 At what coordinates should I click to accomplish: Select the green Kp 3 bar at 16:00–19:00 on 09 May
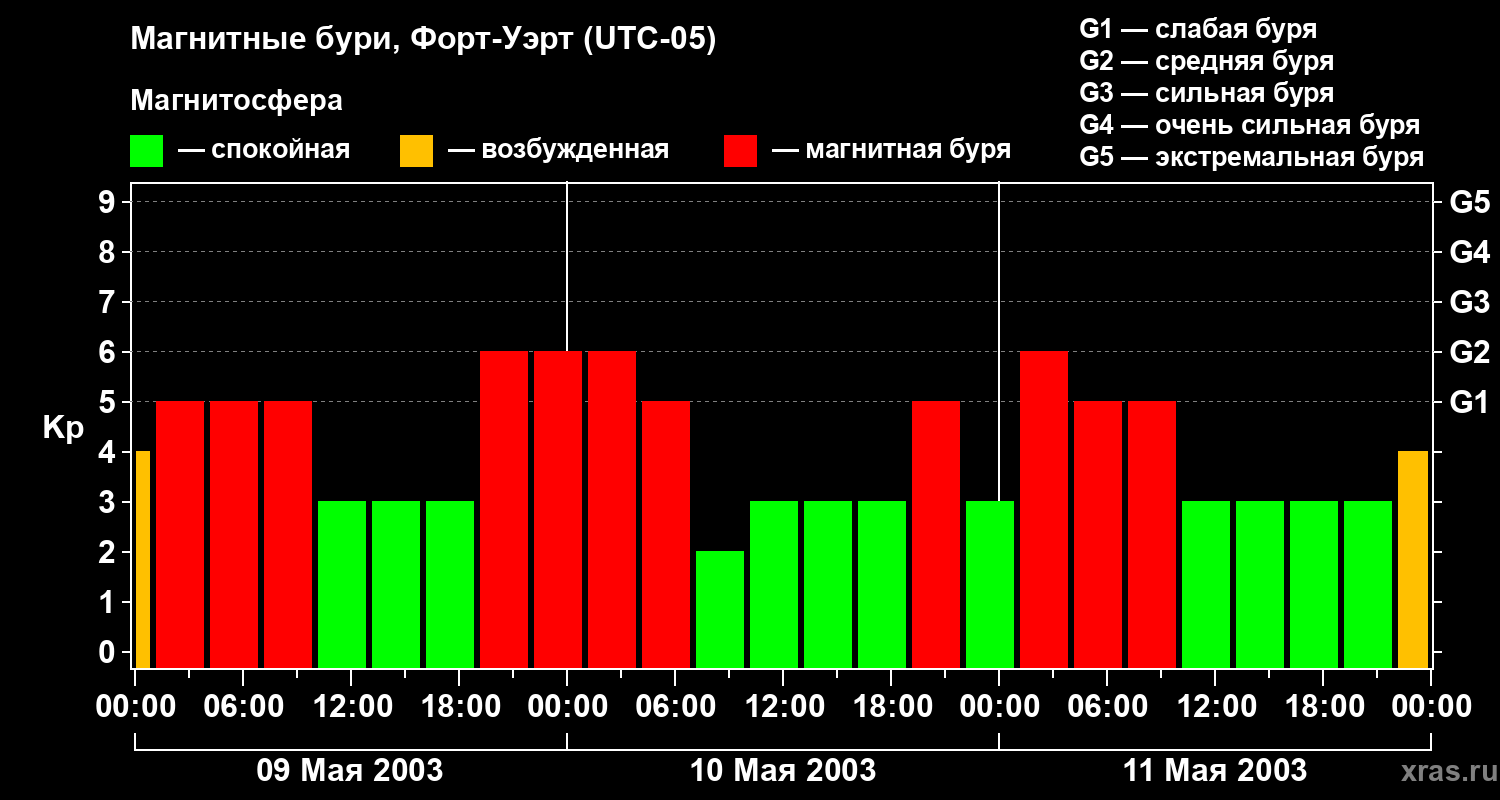[x=450, y=585]
